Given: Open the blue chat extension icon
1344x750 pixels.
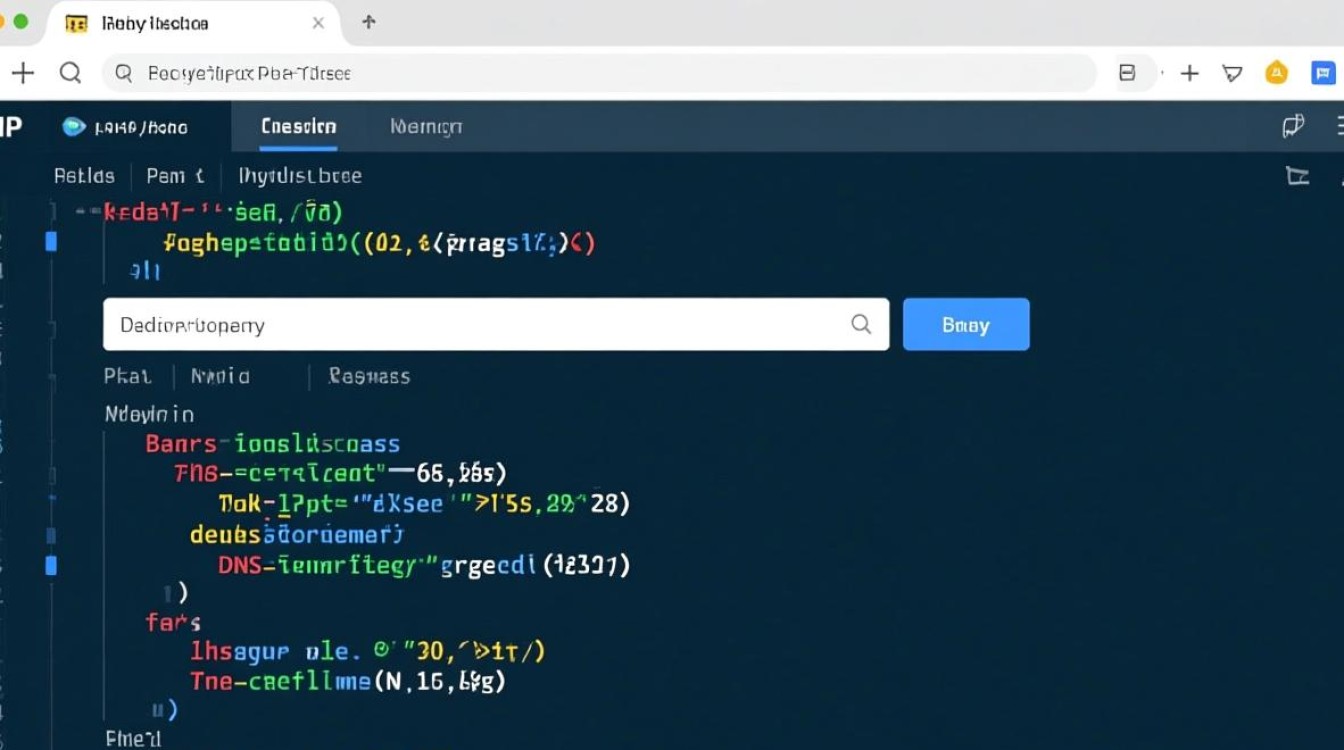Looking at the screenshot, I should pyautogui.click(x=1323, y=73).
